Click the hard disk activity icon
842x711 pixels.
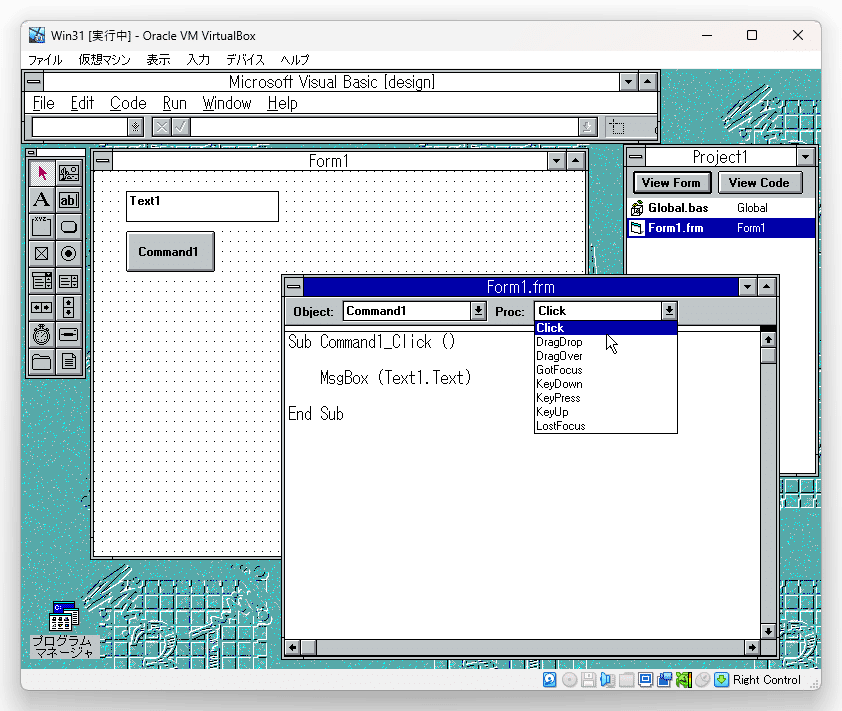pos(549,680)
